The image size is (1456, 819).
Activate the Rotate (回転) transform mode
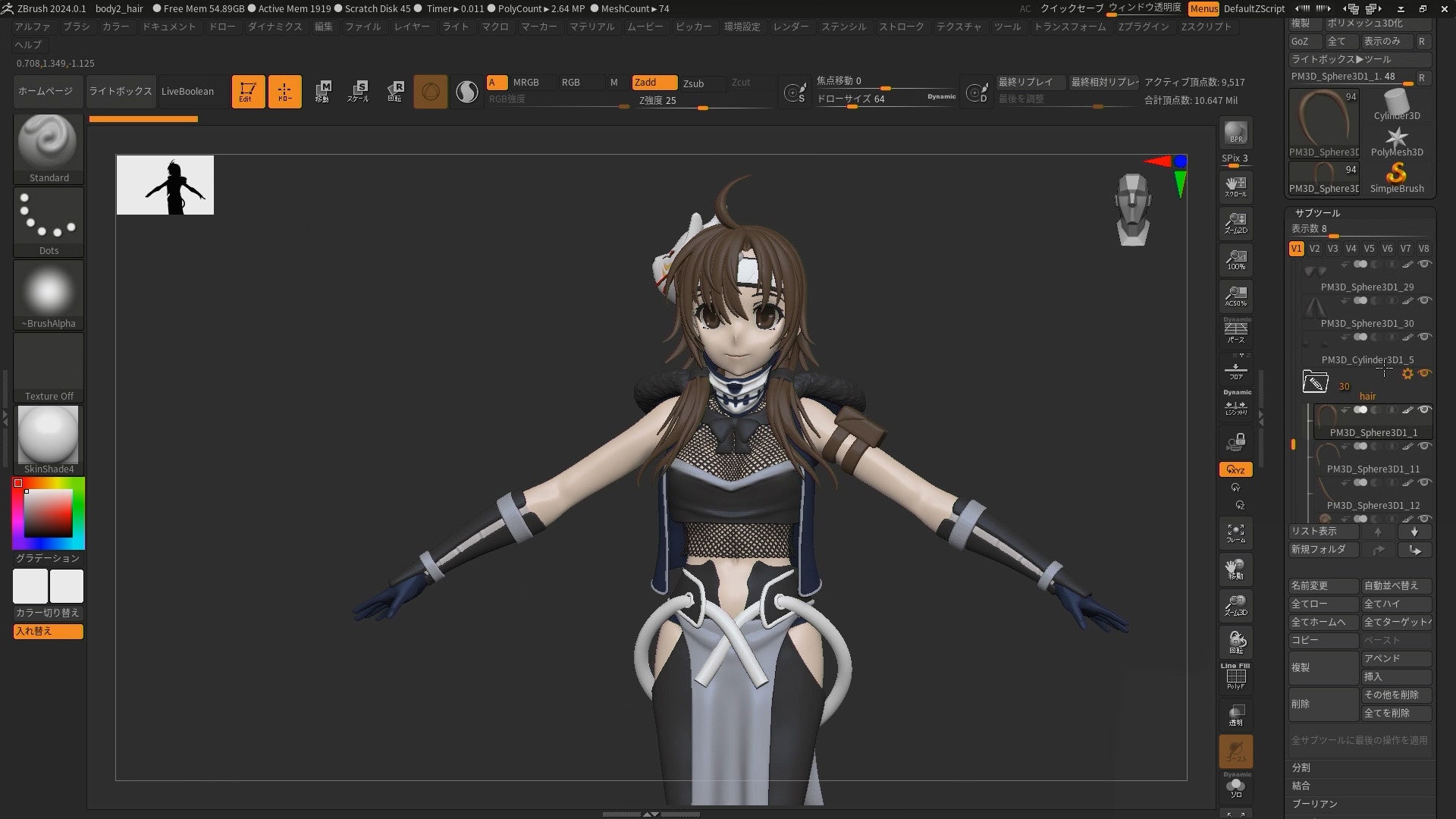[x=395, y=92]
